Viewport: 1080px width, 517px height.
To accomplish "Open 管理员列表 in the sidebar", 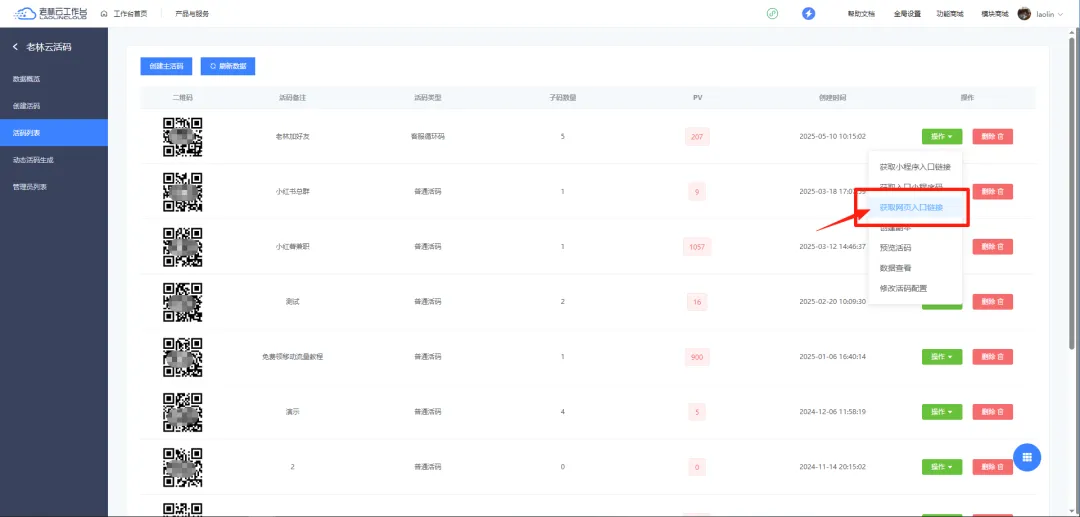I will (x=54, y=187).
